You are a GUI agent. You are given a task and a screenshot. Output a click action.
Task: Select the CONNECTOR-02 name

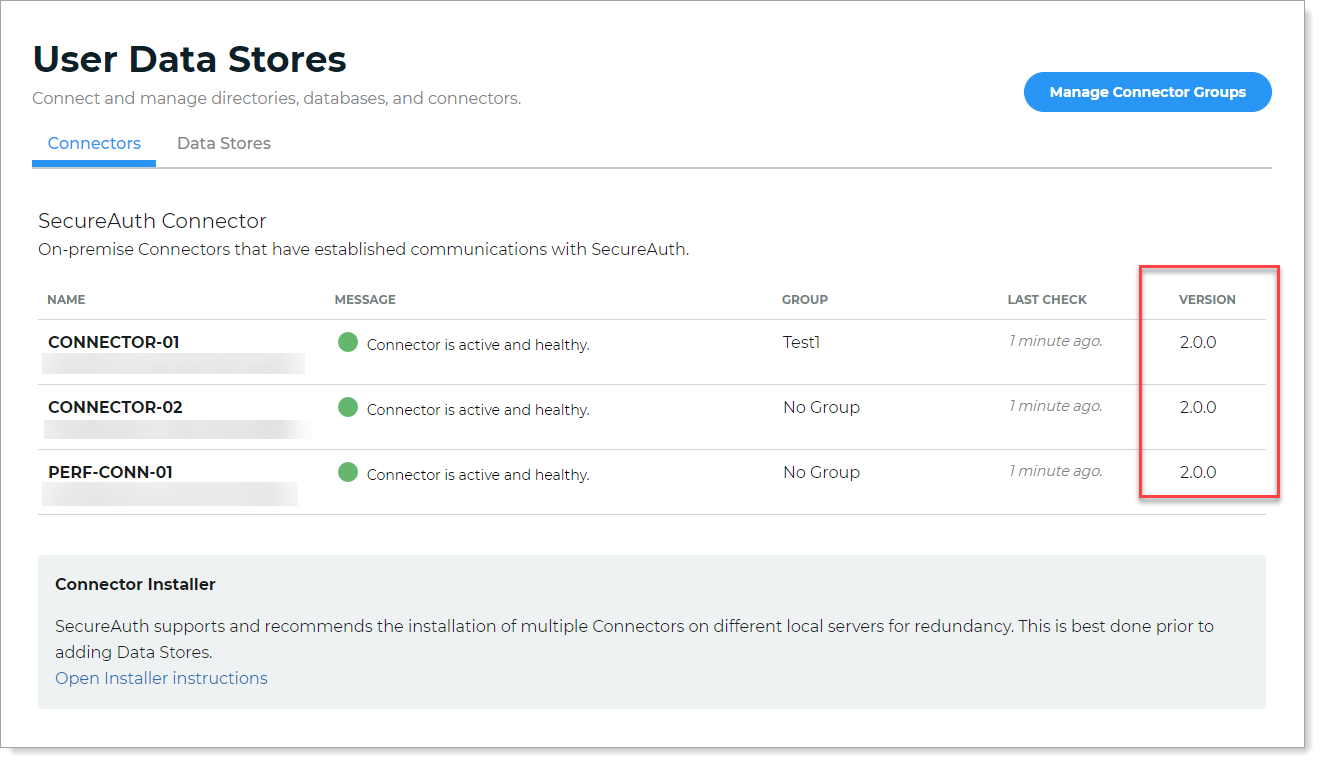(x=115, y=408)
